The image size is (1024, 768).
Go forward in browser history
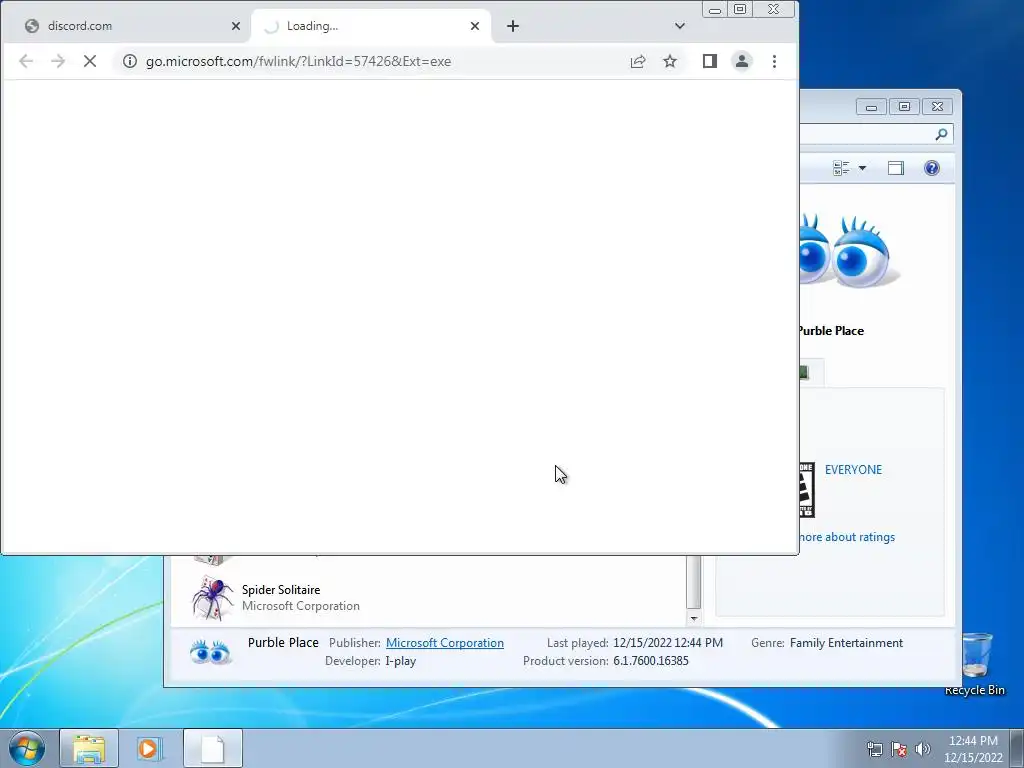coord(58,61)
